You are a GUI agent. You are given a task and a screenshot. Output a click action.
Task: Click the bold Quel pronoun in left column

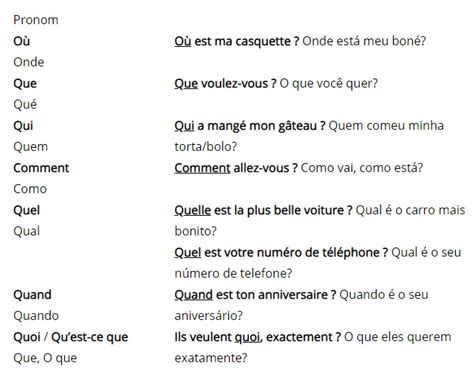point(27,210)
